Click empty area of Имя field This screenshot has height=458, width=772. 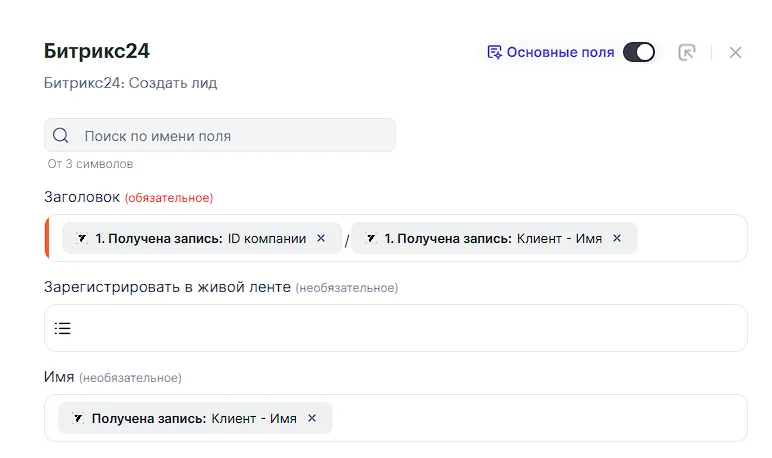click(x=540, y=418)
